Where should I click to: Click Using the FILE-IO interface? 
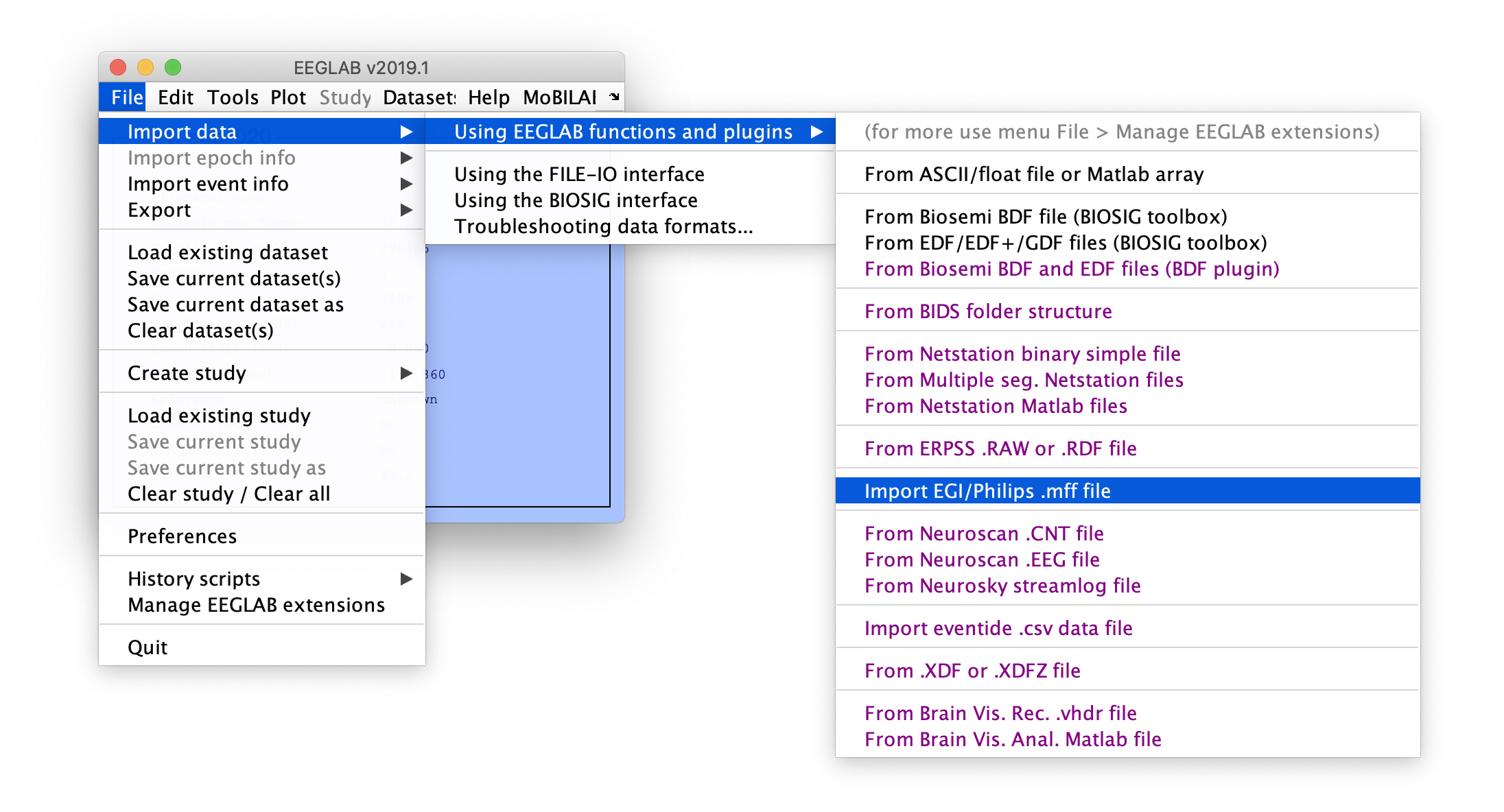tap(579, 174)
